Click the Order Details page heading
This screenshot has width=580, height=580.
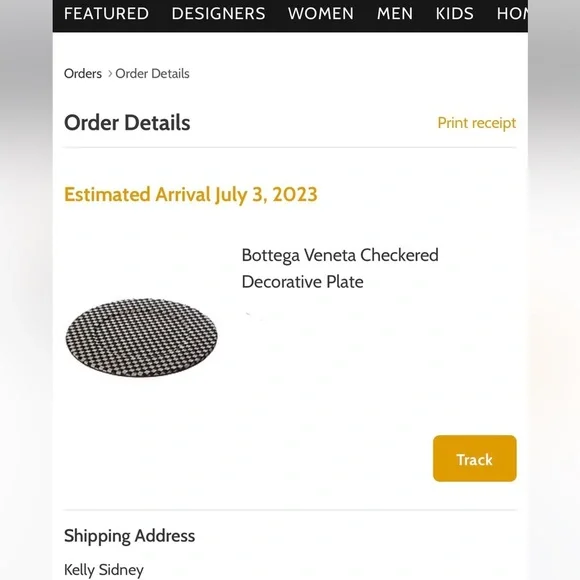pyautogui.click(x=127, y=123)
